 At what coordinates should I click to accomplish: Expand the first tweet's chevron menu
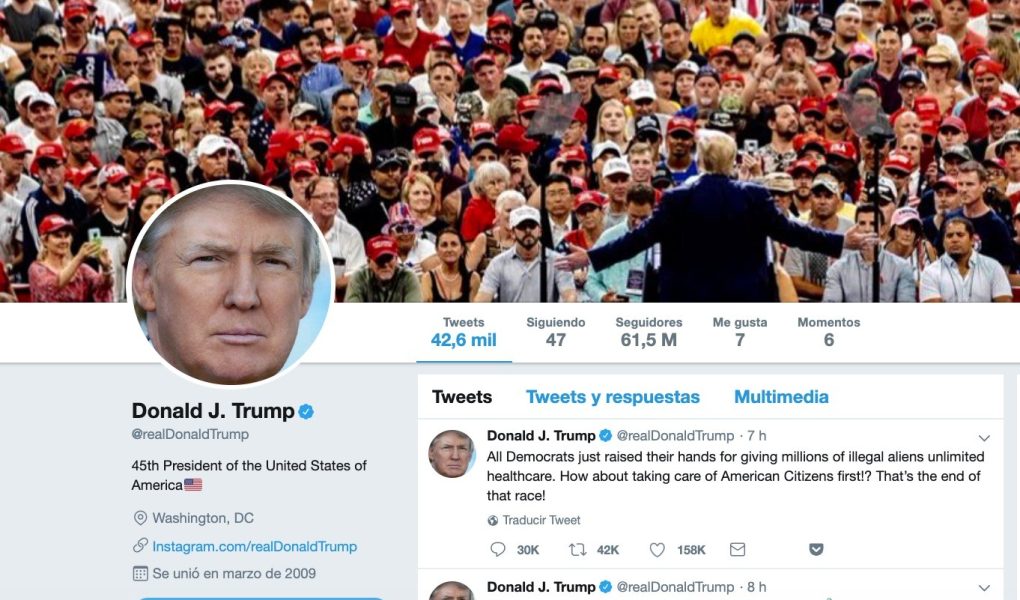point(984,438)
